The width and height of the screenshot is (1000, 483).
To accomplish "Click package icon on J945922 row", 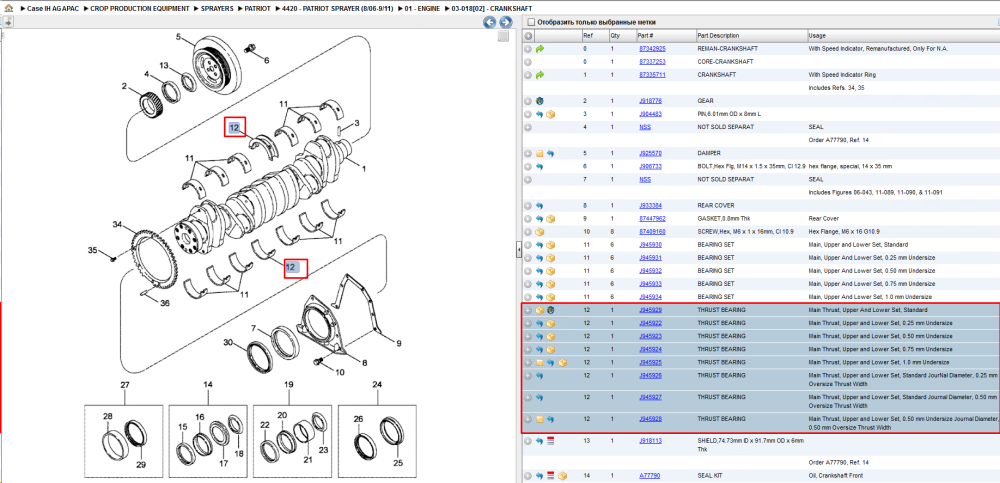I will [x=551, y=323].
